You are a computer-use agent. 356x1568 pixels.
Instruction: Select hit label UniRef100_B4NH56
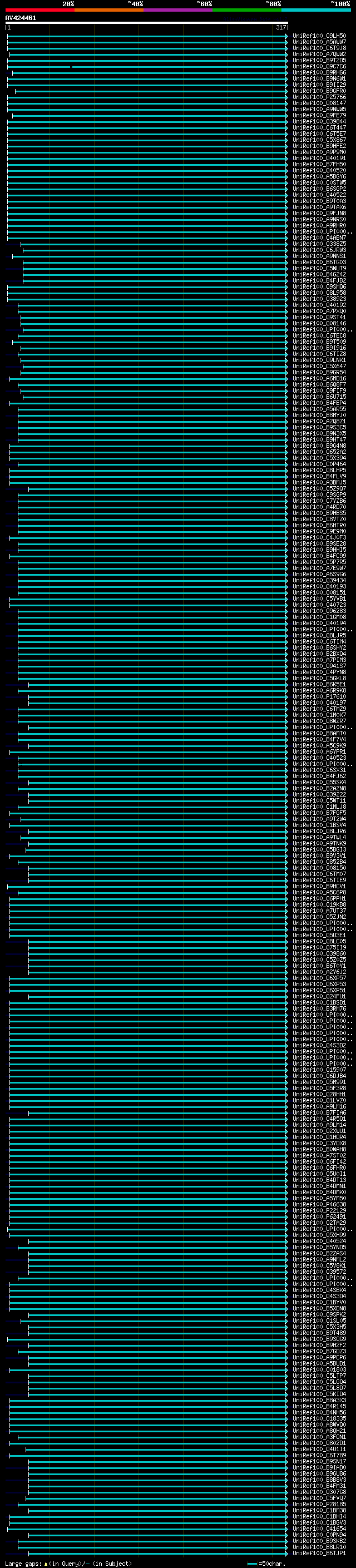[319, 1413]
